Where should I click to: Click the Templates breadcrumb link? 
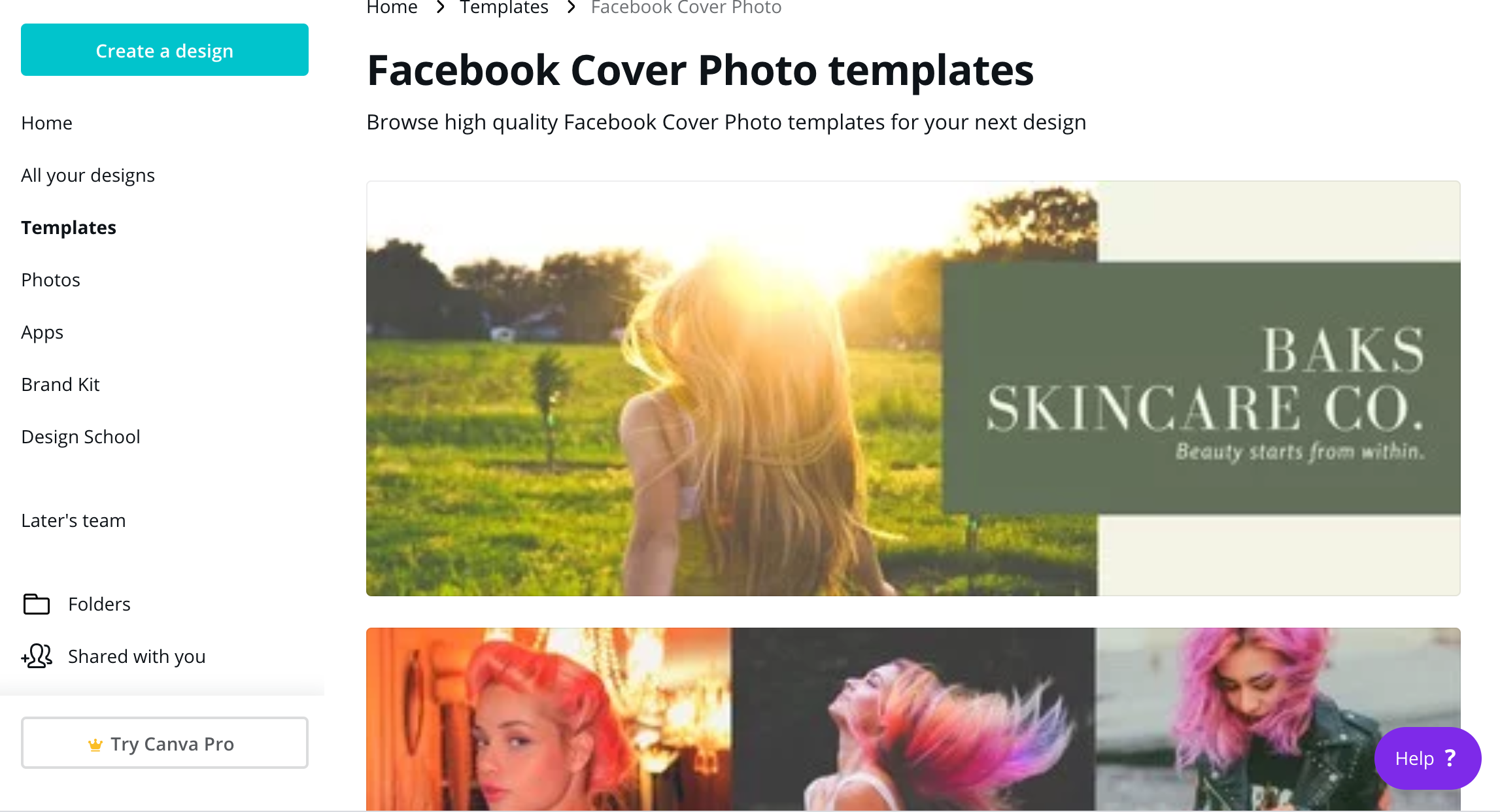click(504, 7)
